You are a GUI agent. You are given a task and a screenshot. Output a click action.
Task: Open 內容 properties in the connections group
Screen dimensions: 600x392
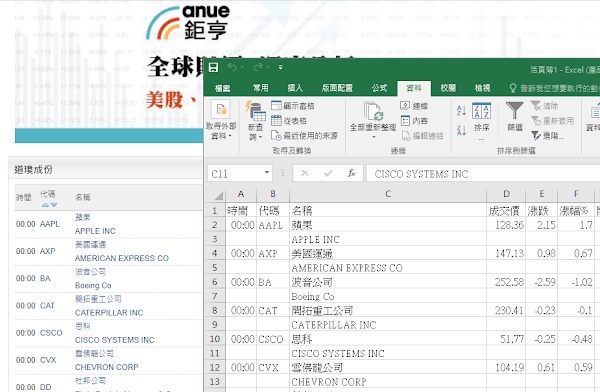pos(414,121)
